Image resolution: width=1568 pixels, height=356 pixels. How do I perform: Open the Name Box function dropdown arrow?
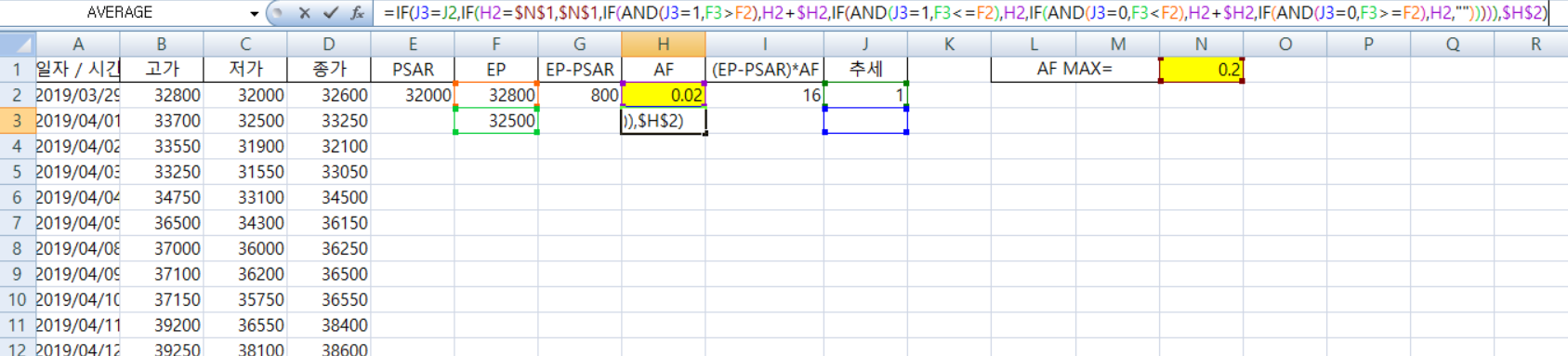click(254, 14)
